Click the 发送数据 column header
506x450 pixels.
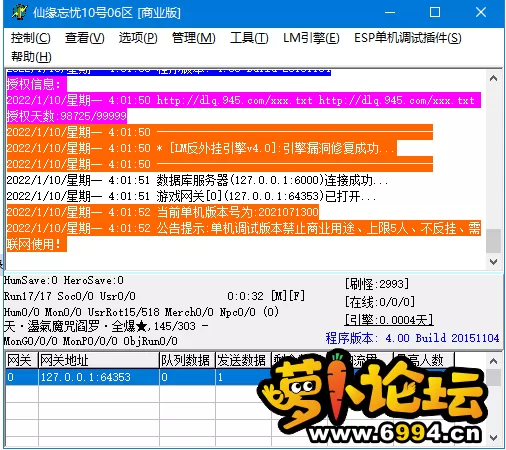(243, 360)
